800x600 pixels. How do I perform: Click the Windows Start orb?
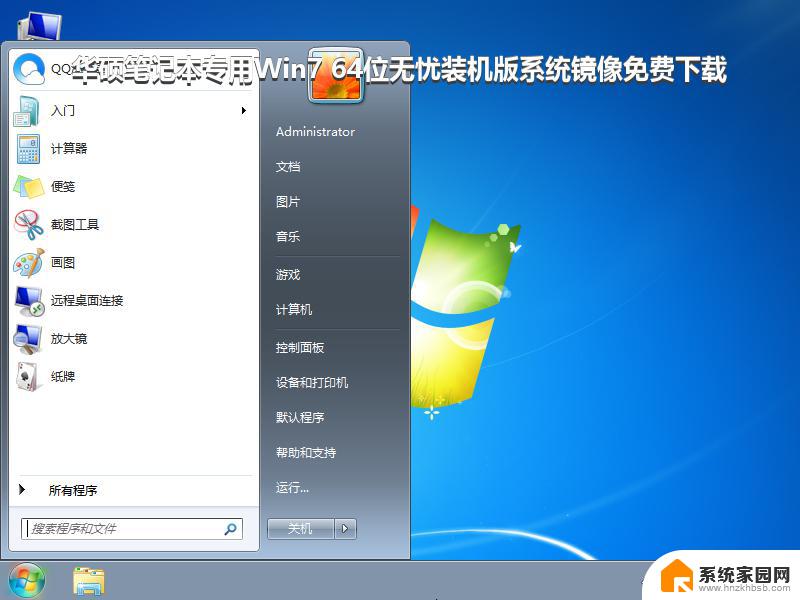27,581
